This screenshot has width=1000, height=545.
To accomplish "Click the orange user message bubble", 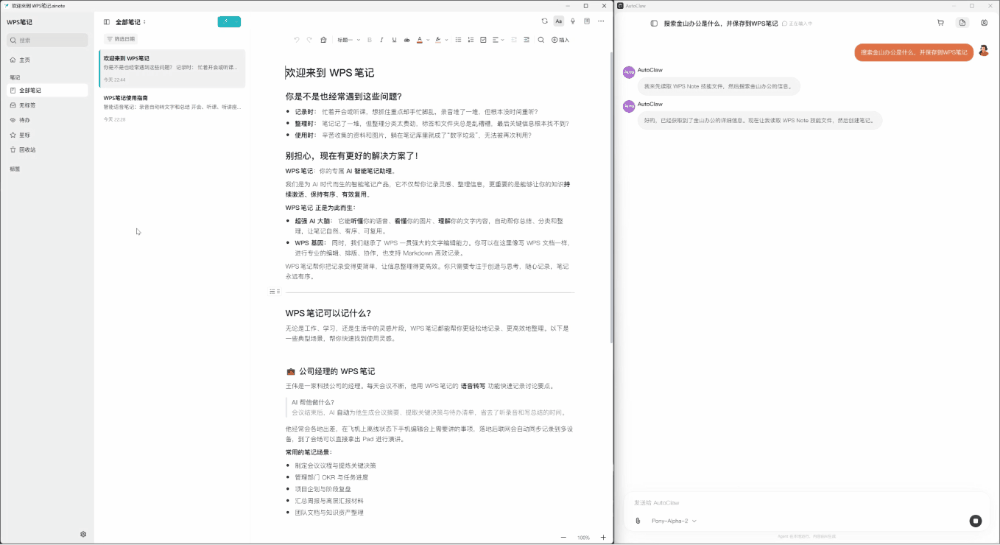I will (x=914, y=52).
